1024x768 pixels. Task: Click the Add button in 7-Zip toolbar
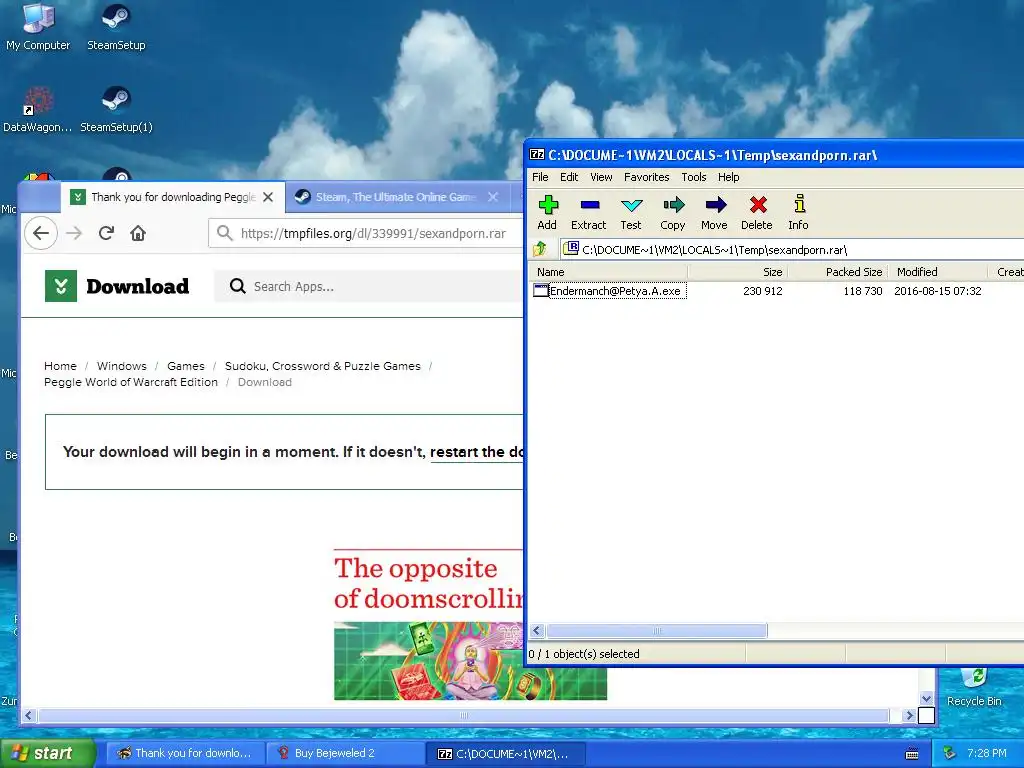[x=547, y=213]
